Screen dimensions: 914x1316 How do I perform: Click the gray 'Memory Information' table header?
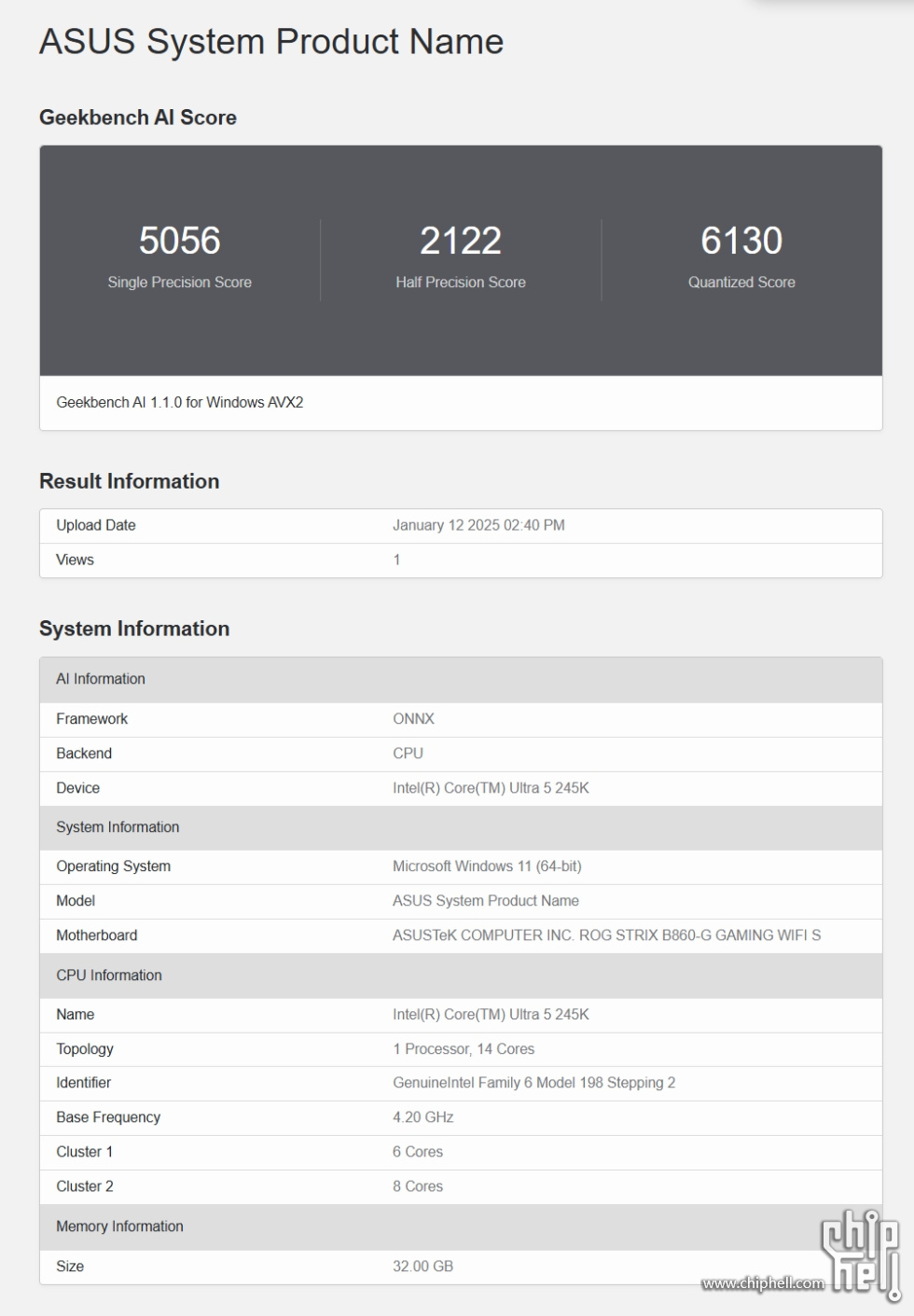pos(461,1227)
